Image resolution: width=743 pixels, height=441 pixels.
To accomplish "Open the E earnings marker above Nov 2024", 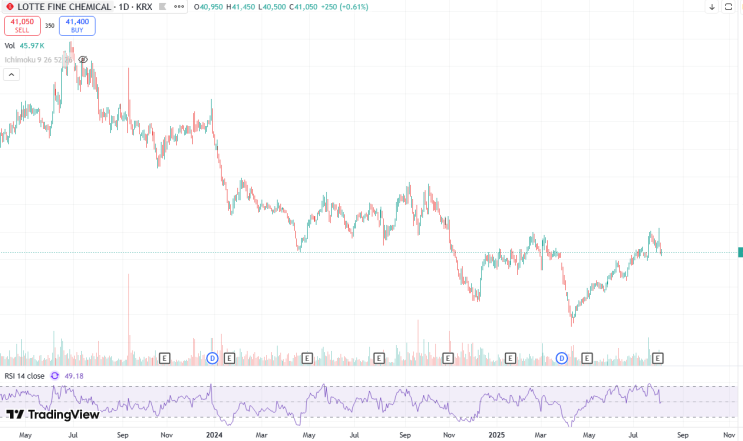I will click(x=448, y=358).
